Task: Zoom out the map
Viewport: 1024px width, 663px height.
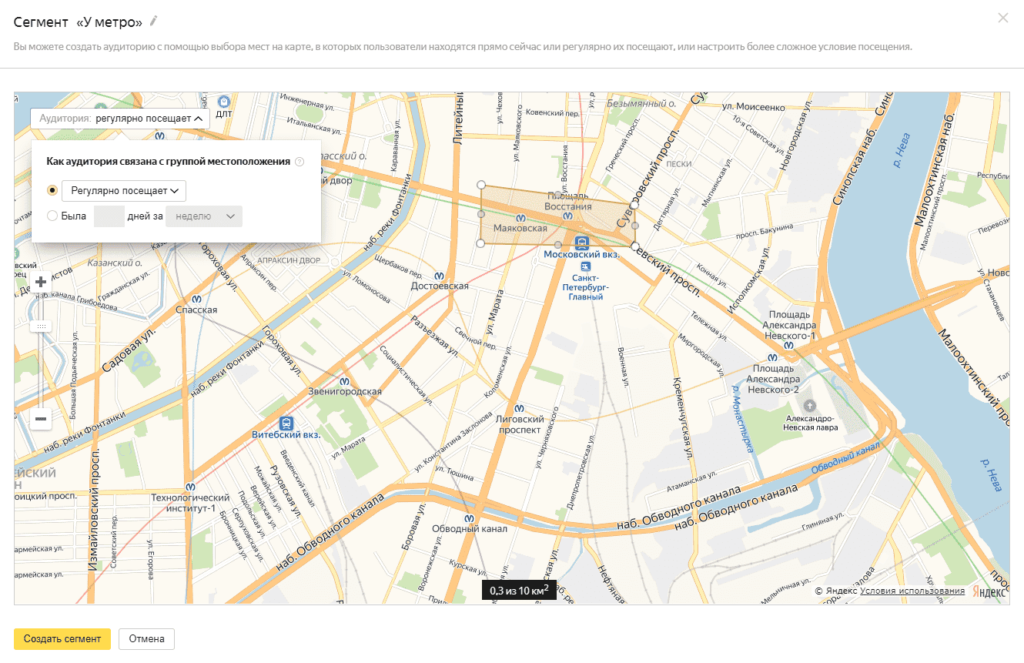Action: coord(40,419)
